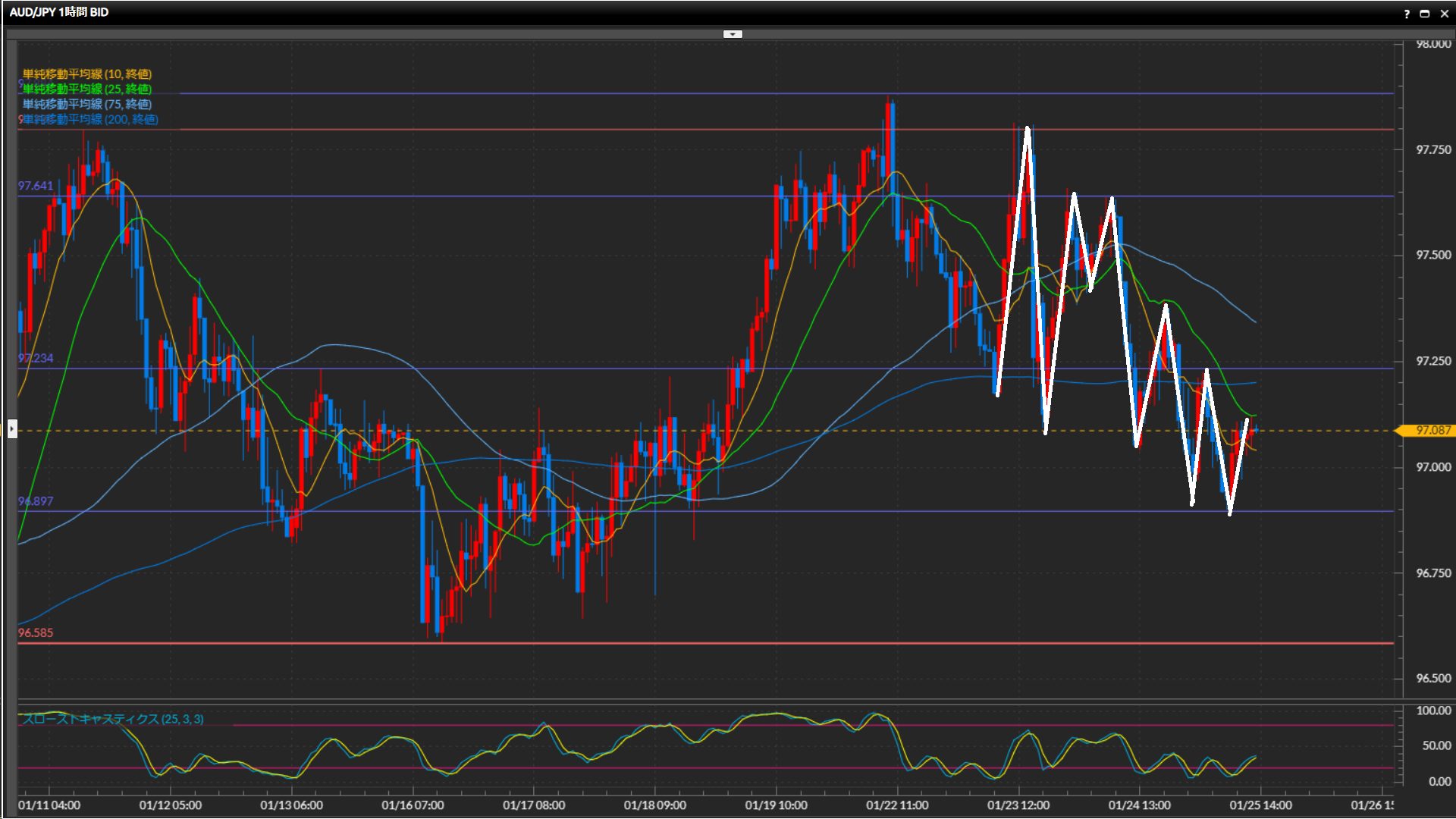The image size is (1456, 819).
Task: Expand the hidden toolbar arrow at top center
Action: tap(733, 34)
